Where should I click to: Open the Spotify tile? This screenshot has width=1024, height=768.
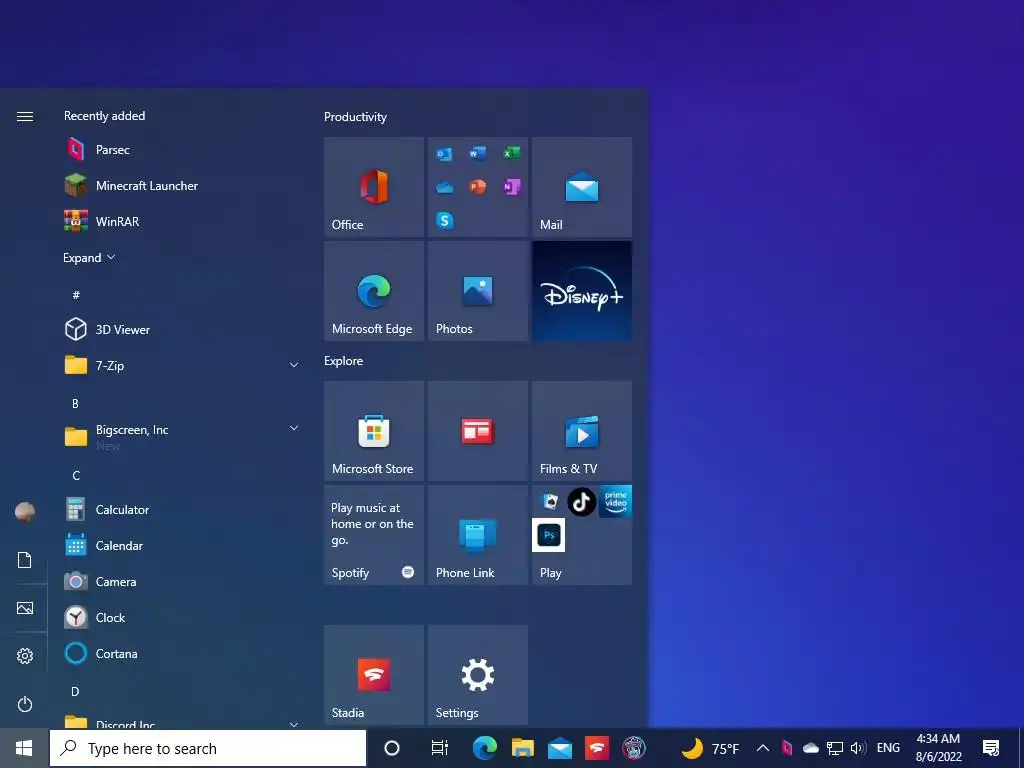point(374,535)
